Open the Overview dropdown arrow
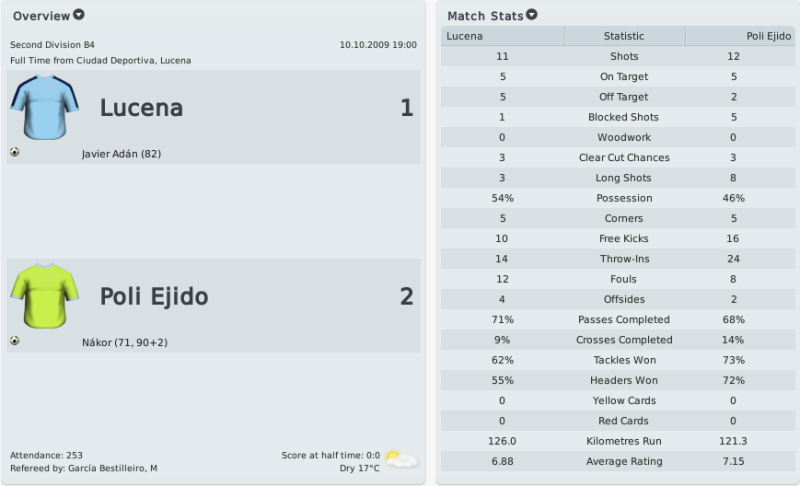 79,15
